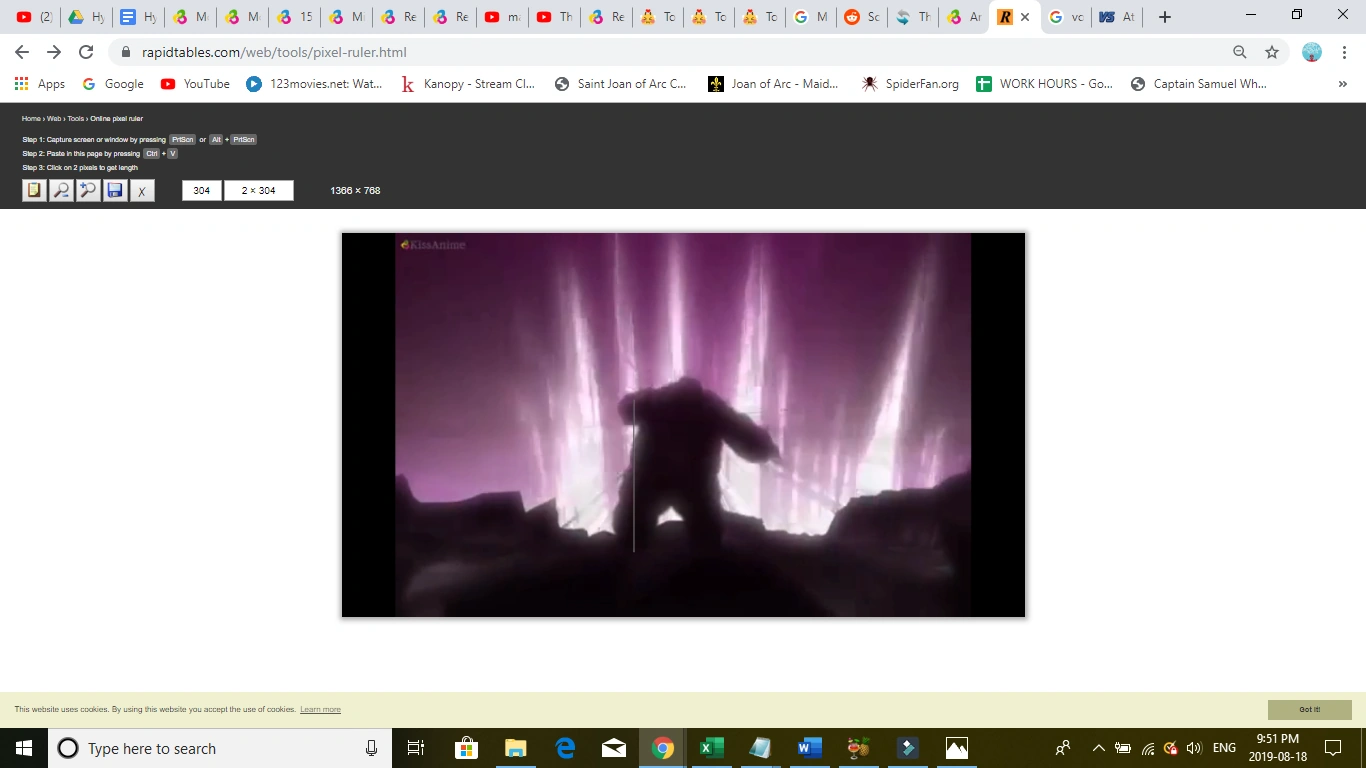The height and width of the screenshot is (768, 1366).
Task: Click the pasted screenshot image in the ruler
Action: [683, 425]
